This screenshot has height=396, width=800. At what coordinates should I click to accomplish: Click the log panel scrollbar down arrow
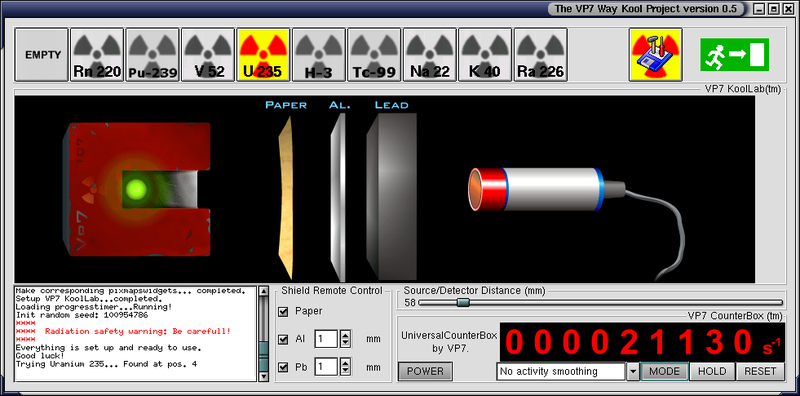click(263, 376)
